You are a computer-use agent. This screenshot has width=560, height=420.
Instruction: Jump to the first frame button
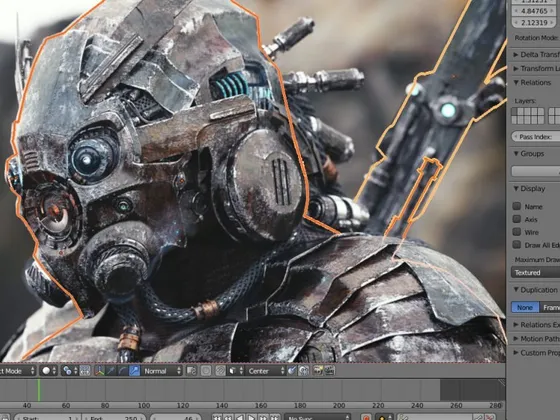click(216, 418)
